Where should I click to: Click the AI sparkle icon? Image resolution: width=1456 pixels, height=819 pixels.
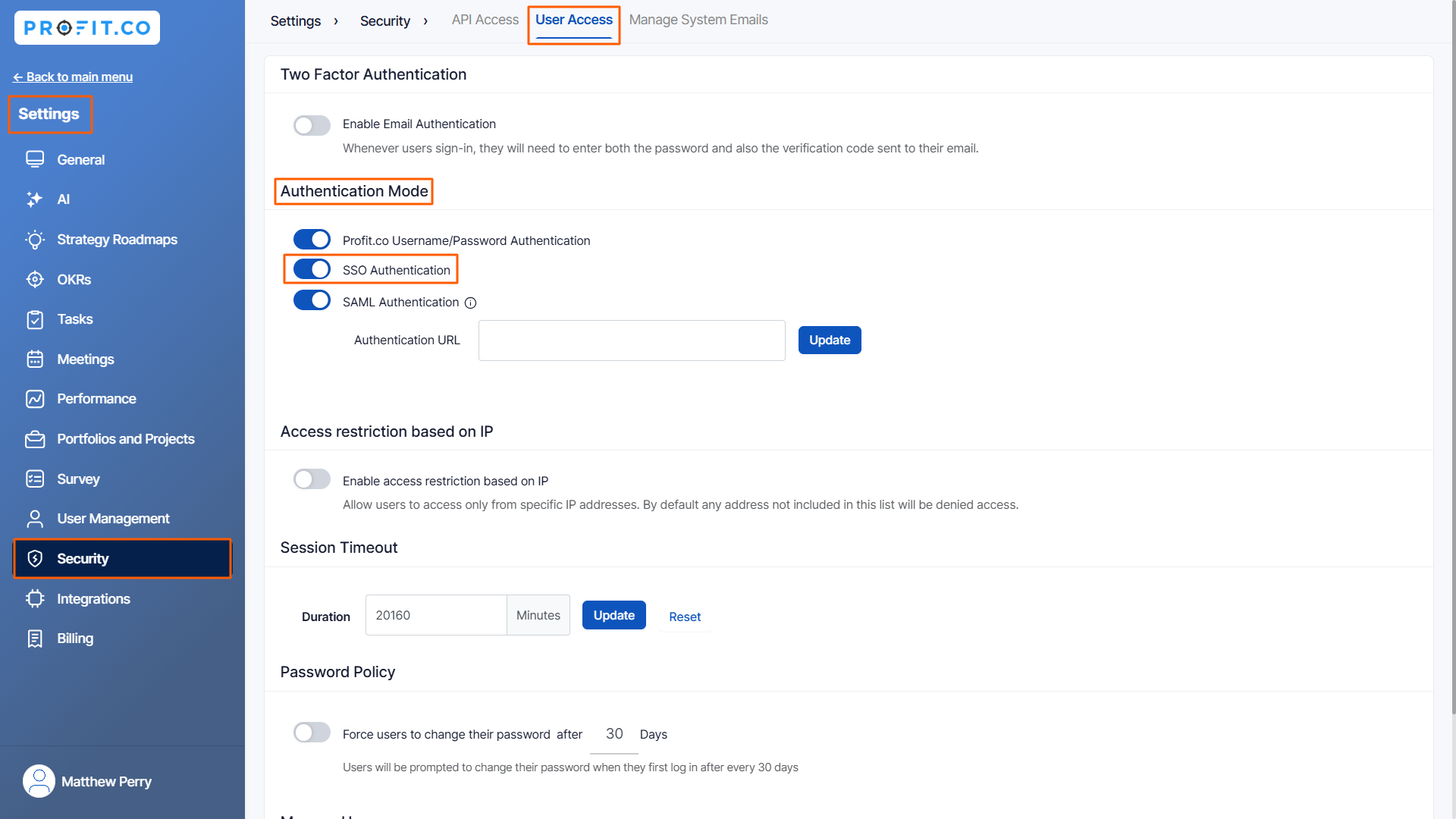coord(35,199)
